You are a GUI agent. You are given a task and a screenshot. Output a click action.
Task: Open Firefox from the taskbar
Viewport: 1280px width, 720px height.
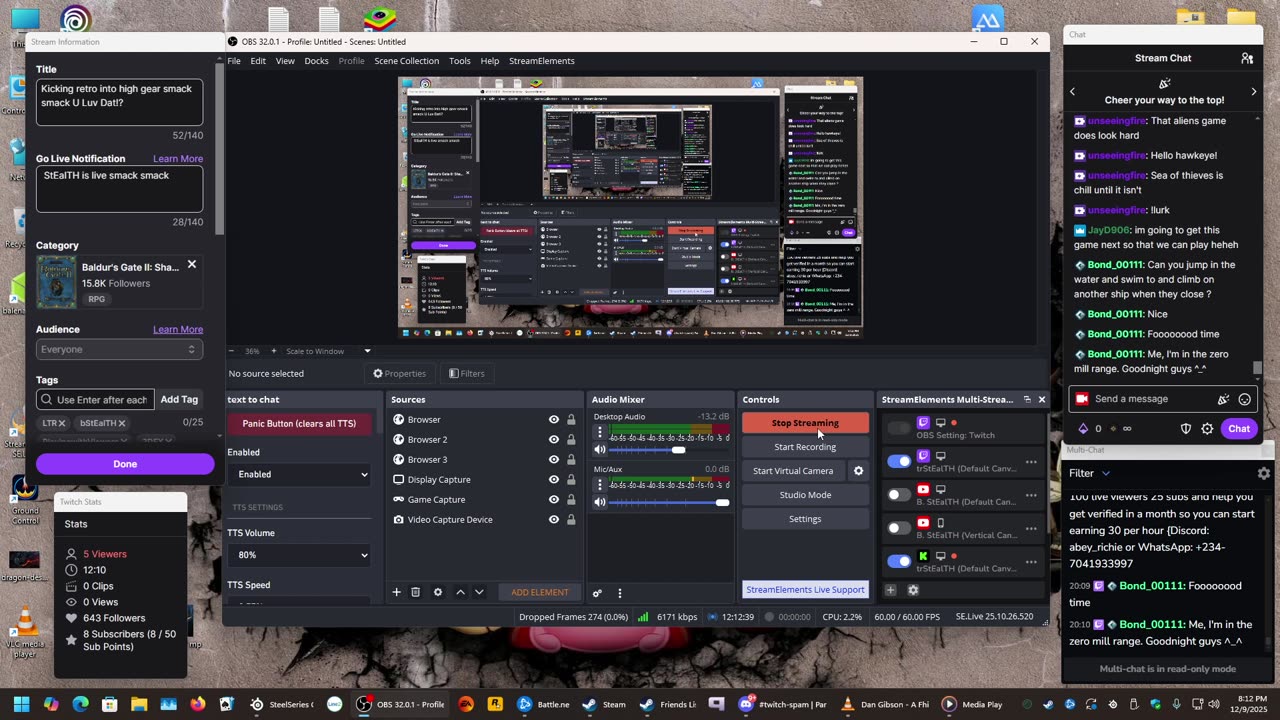coord(197,704)
